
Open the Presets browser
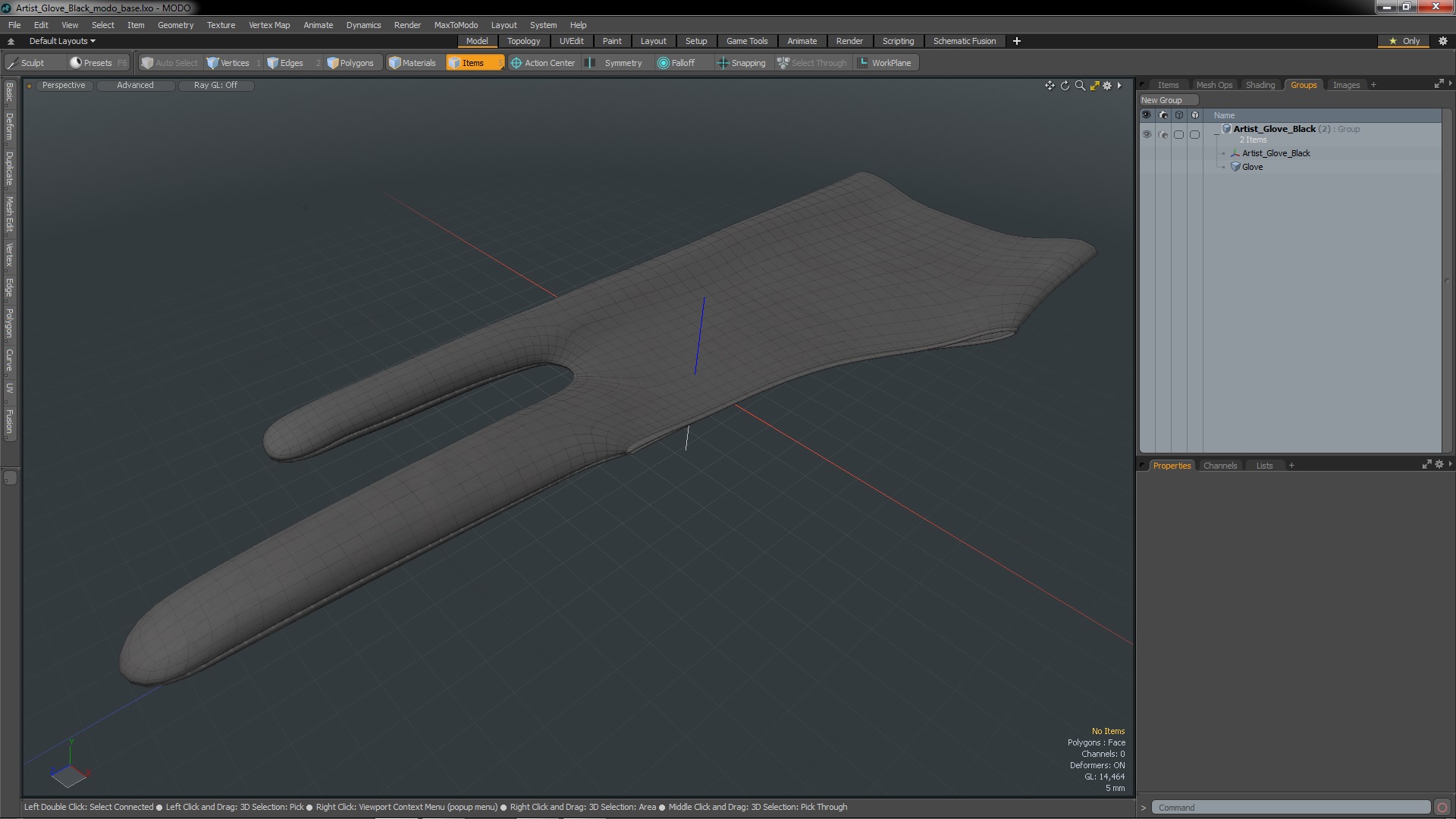tap(98, 63)
